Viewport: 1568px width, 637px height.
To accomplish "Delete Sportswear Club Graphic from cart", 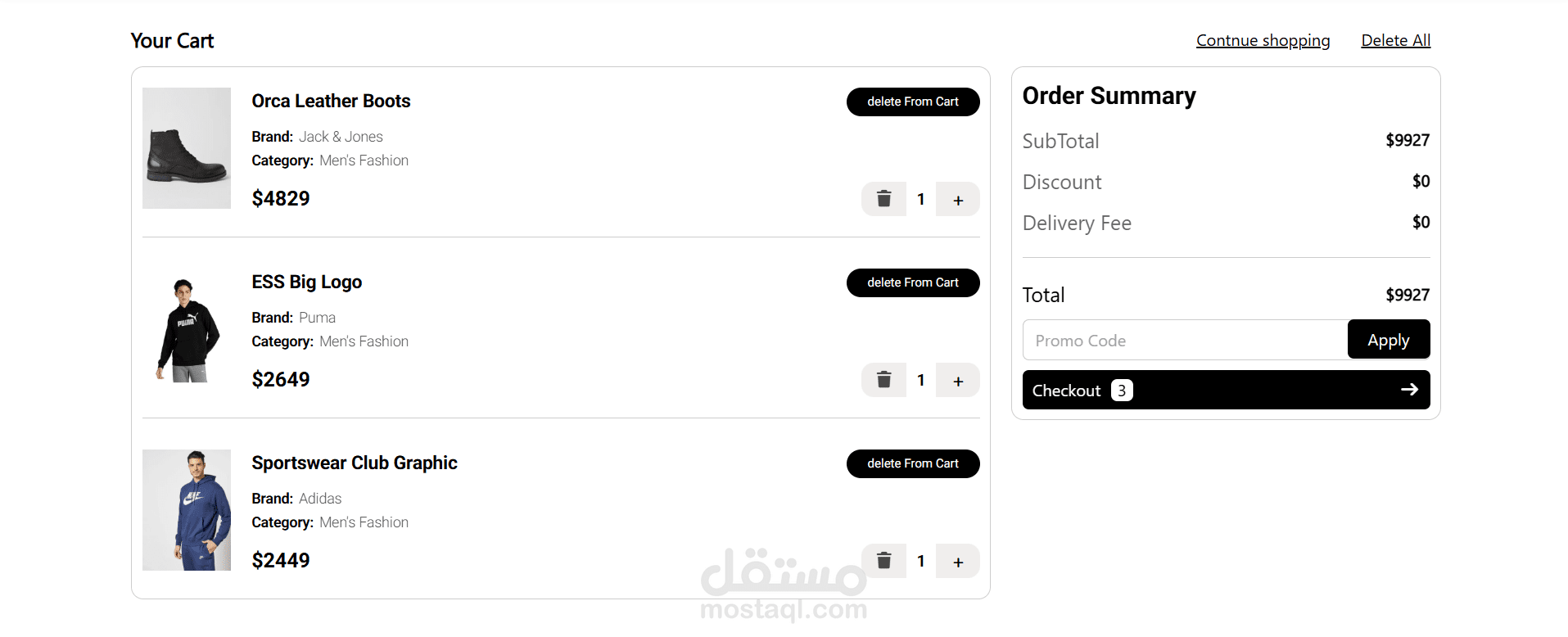I will click(913, 463).
